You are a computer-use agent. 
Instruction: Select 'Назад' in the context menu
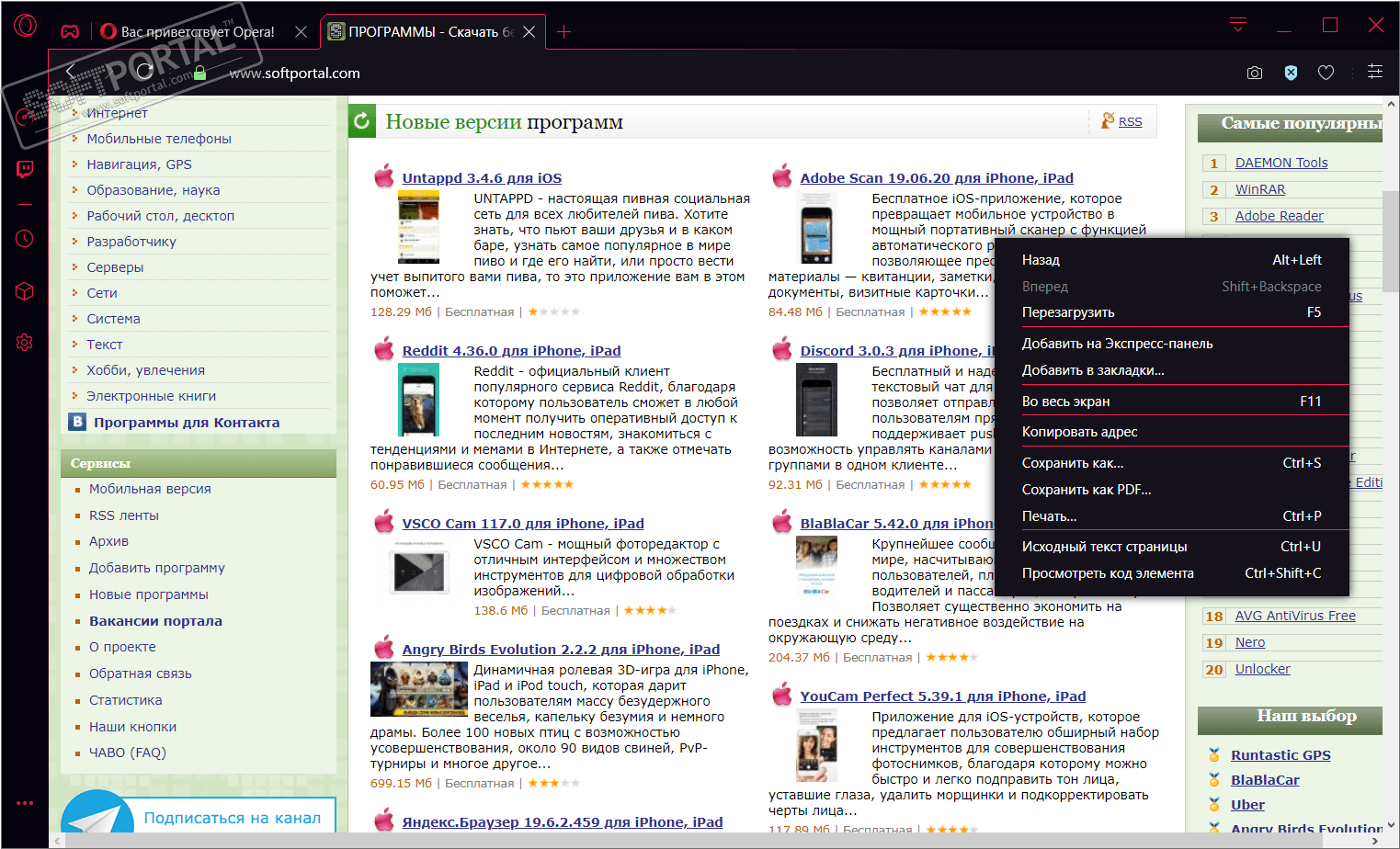(x=1172, y=260)
